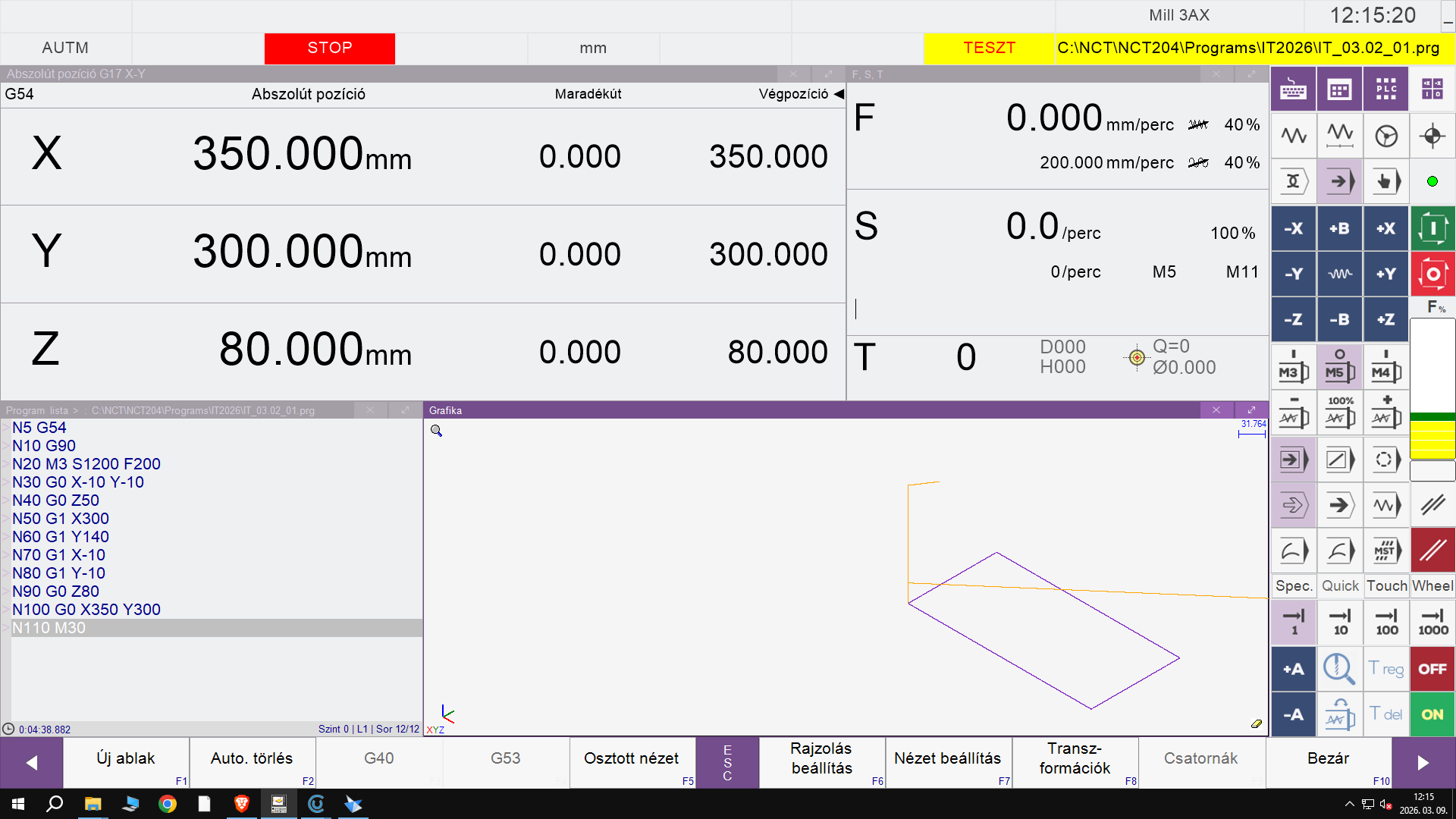Viewport: 1456px width, 819px height.
Task: Open the Wheel tab
Action: 1432,586
